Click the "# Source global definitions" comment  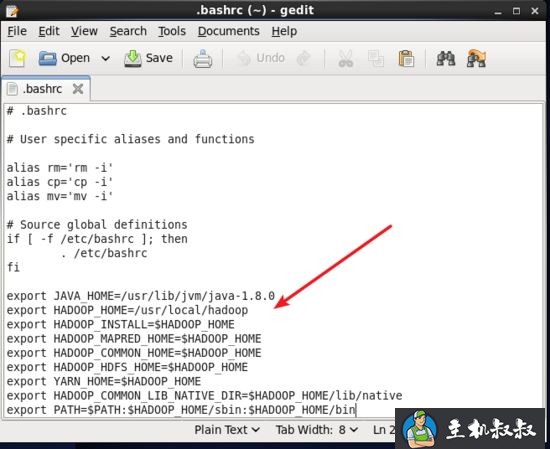click(x=97, y=225)
